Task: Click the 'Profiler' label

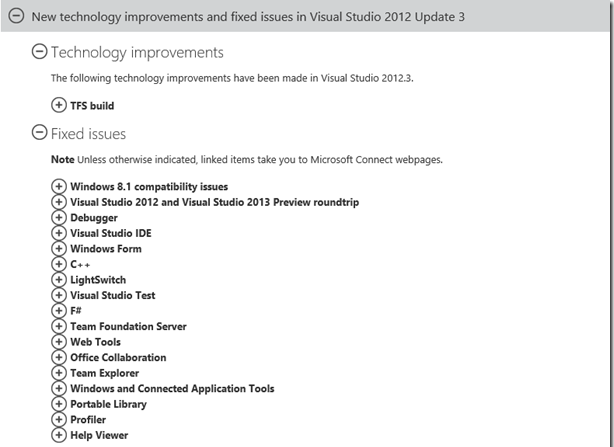Action: pyautogui.click(x=88, y=420)
